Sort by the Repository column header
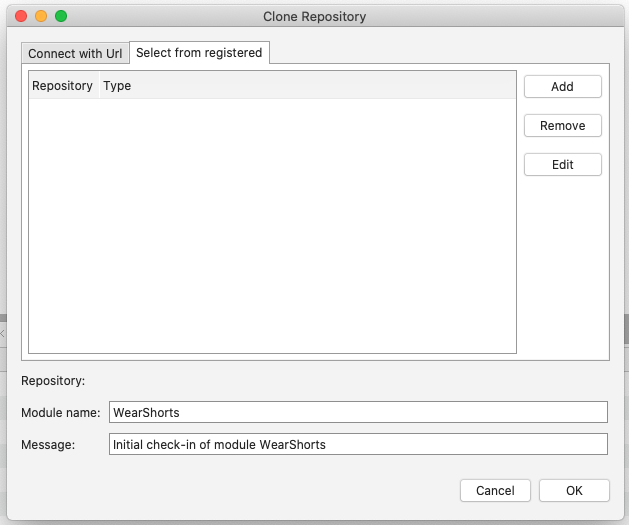 pyautogui.click(x=63, y=85)
